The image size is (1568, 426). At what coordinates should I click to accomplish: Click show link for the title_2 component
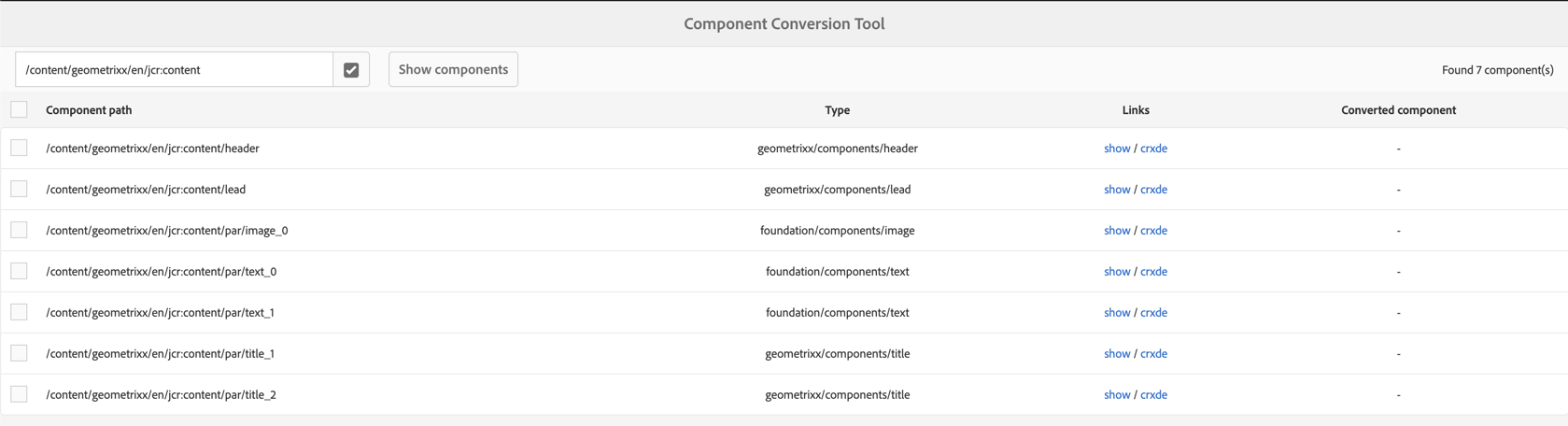1116,395
